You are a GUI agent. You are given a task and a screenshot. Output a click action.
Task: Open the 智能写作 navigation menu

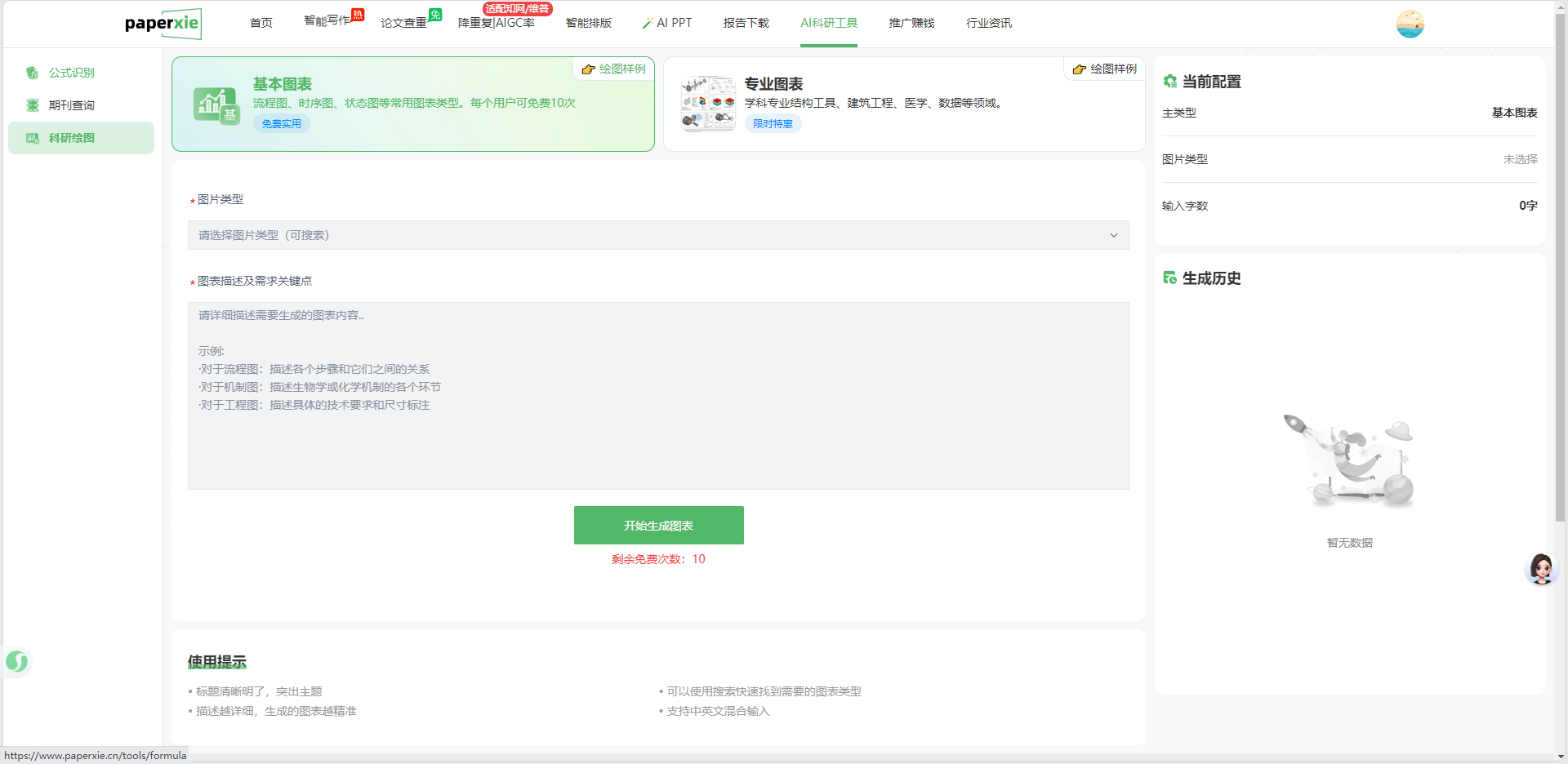point(327,21)
